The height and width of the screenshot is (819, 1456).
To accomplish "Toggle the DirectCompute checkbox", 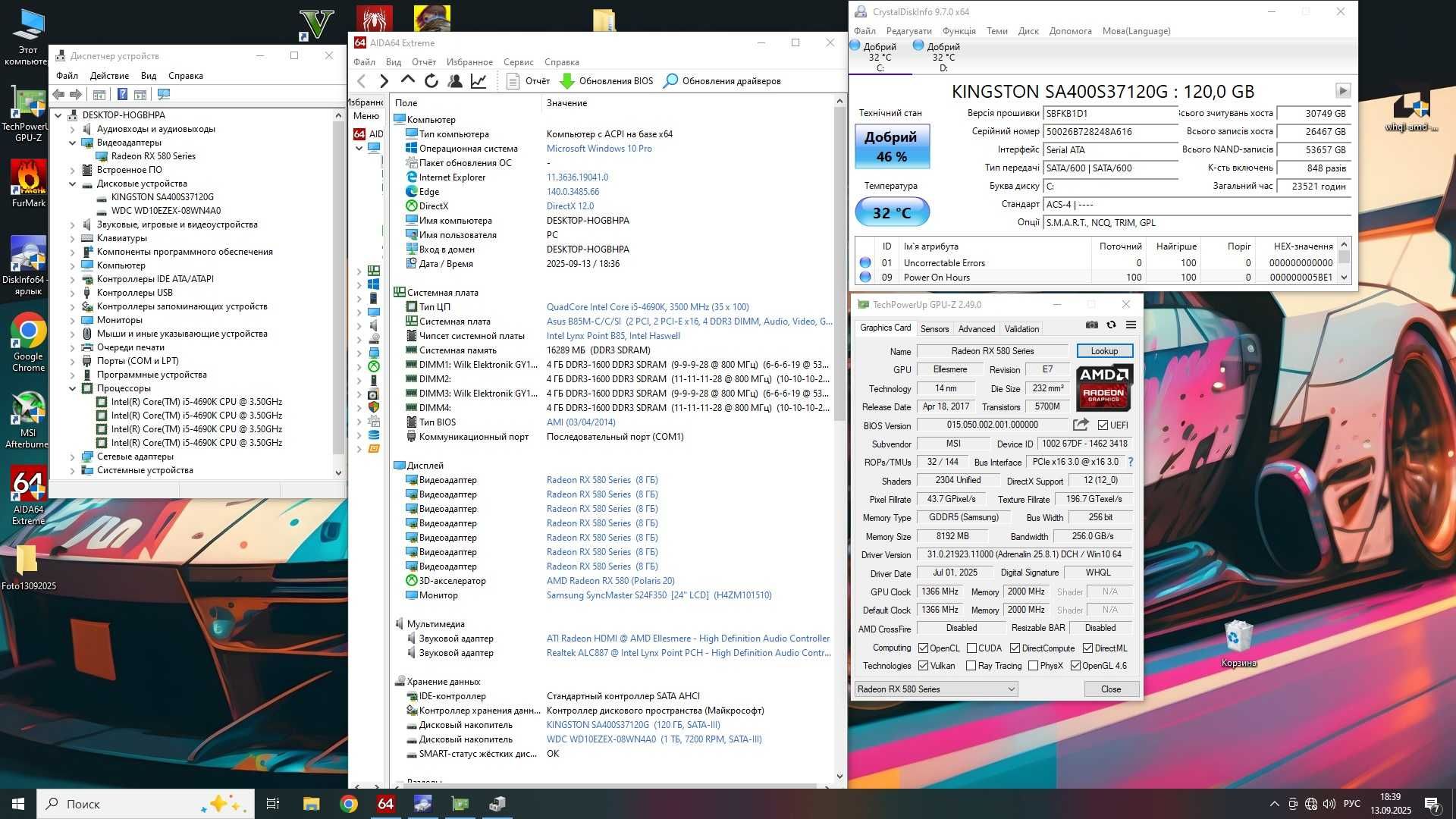I will click(x=1015, y=648).
